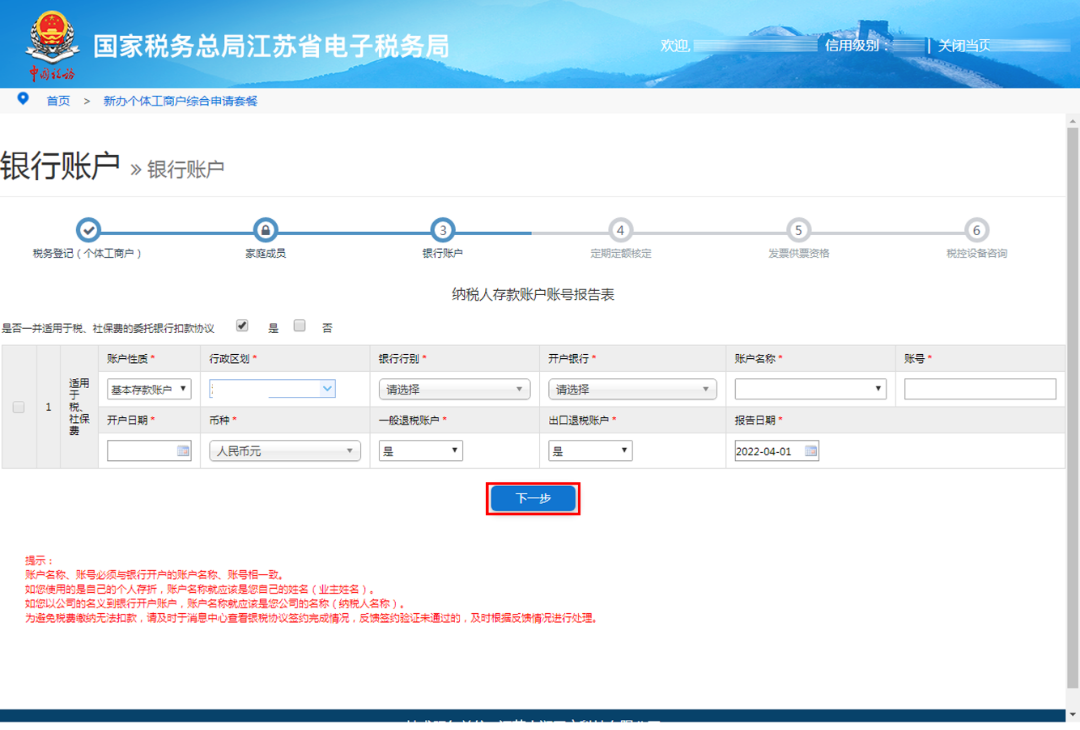
Task: Open calendar icon in 报告日期 field
Action: pyautogui.click(x=811, y=450)
